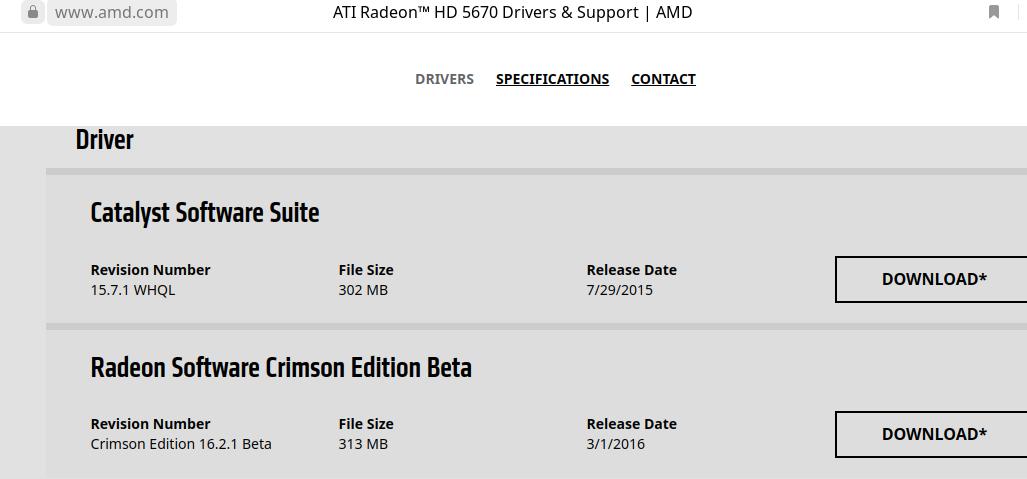Go to the CONTACT tab
1027x479 pixels.
(663, 79)
